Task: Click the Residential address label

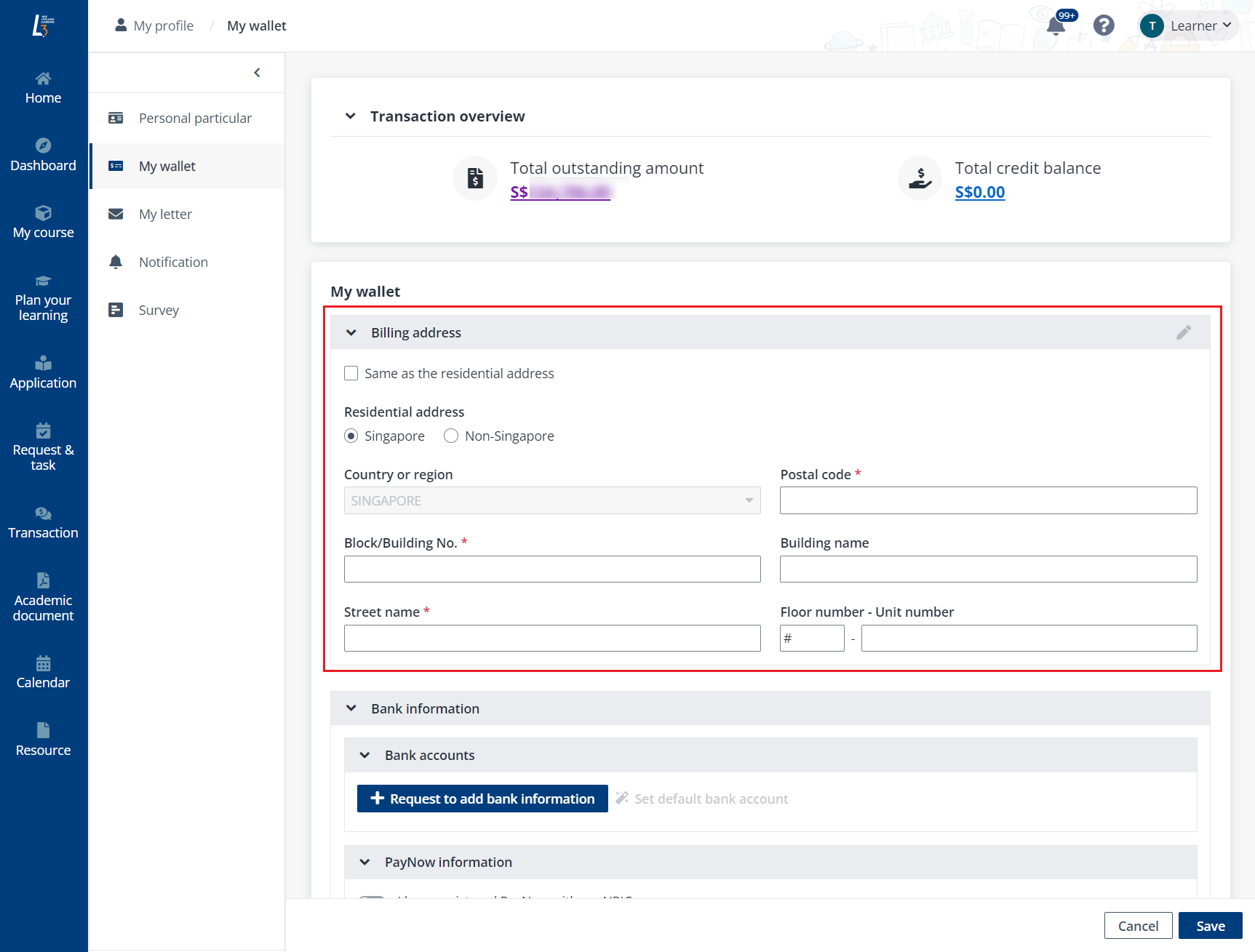Action: coord(404,412)
